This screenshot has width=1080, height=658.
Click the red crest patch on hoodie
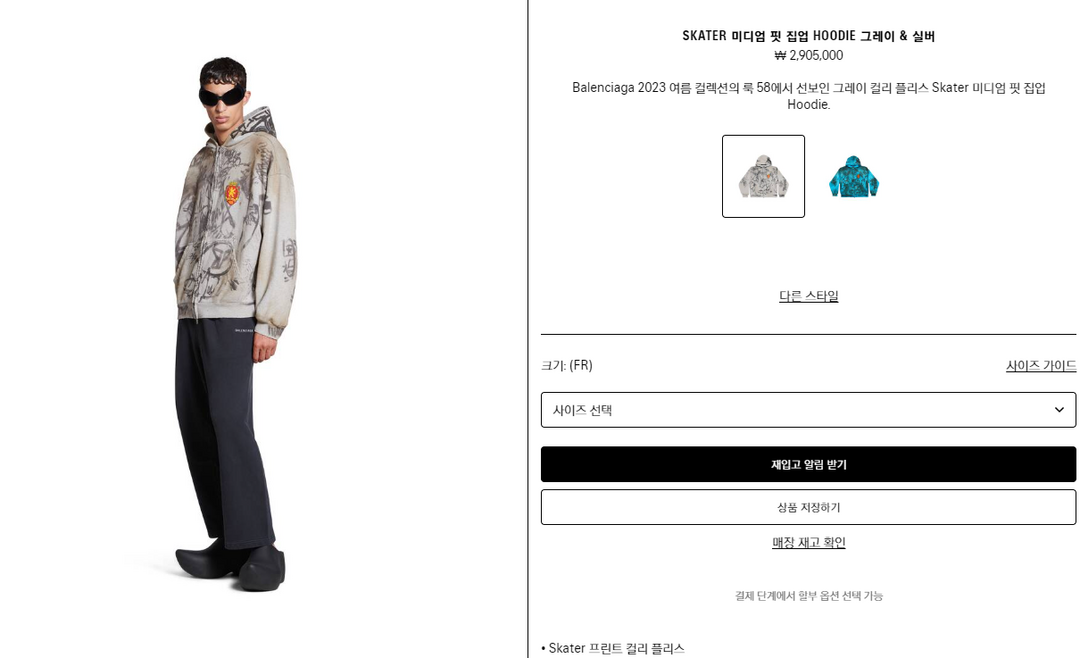coord(233,193)
